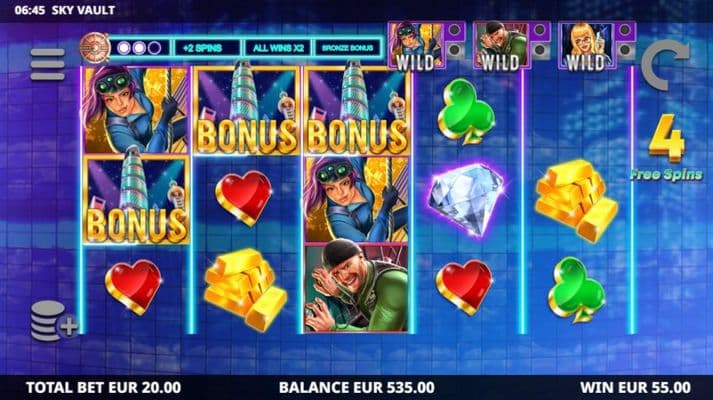Select the blonde woman wild card
713x400 pixels.
click(x=587, y=47)
